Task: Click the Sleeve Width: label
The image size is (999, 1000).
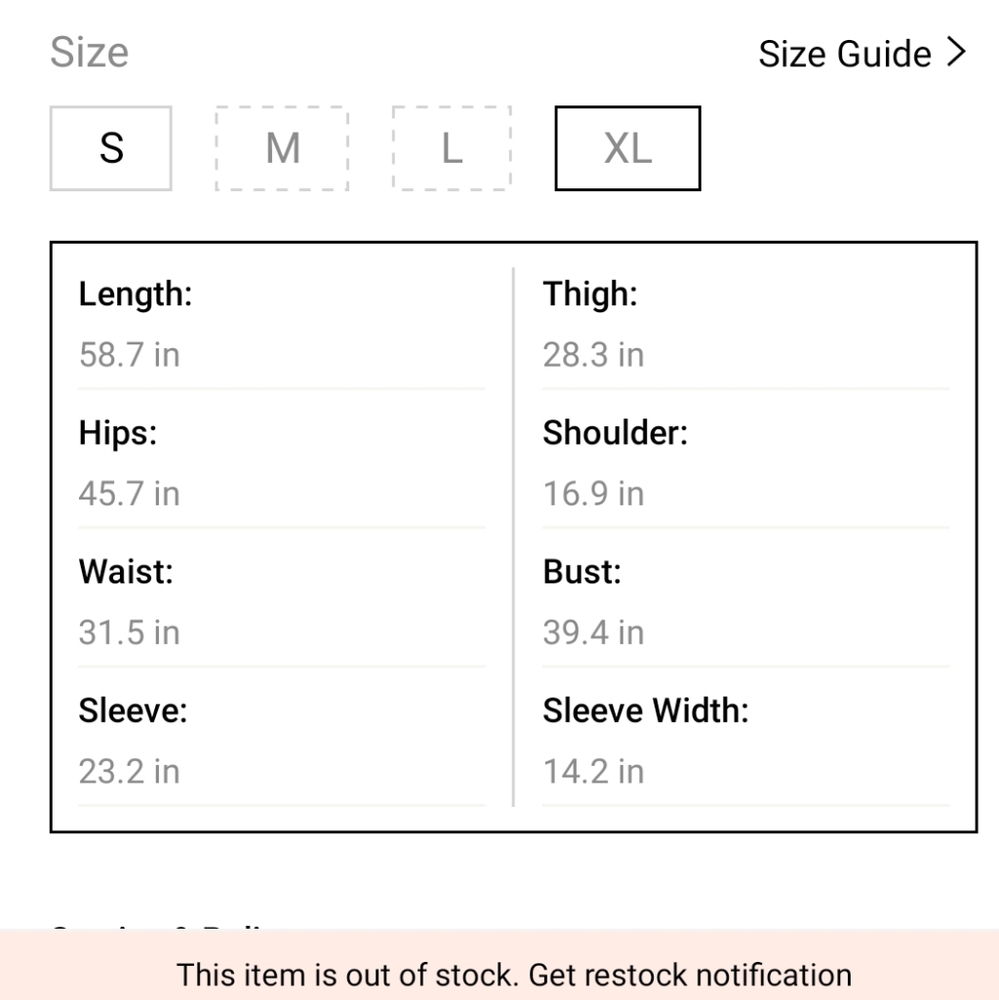Action: pos(646,710)
